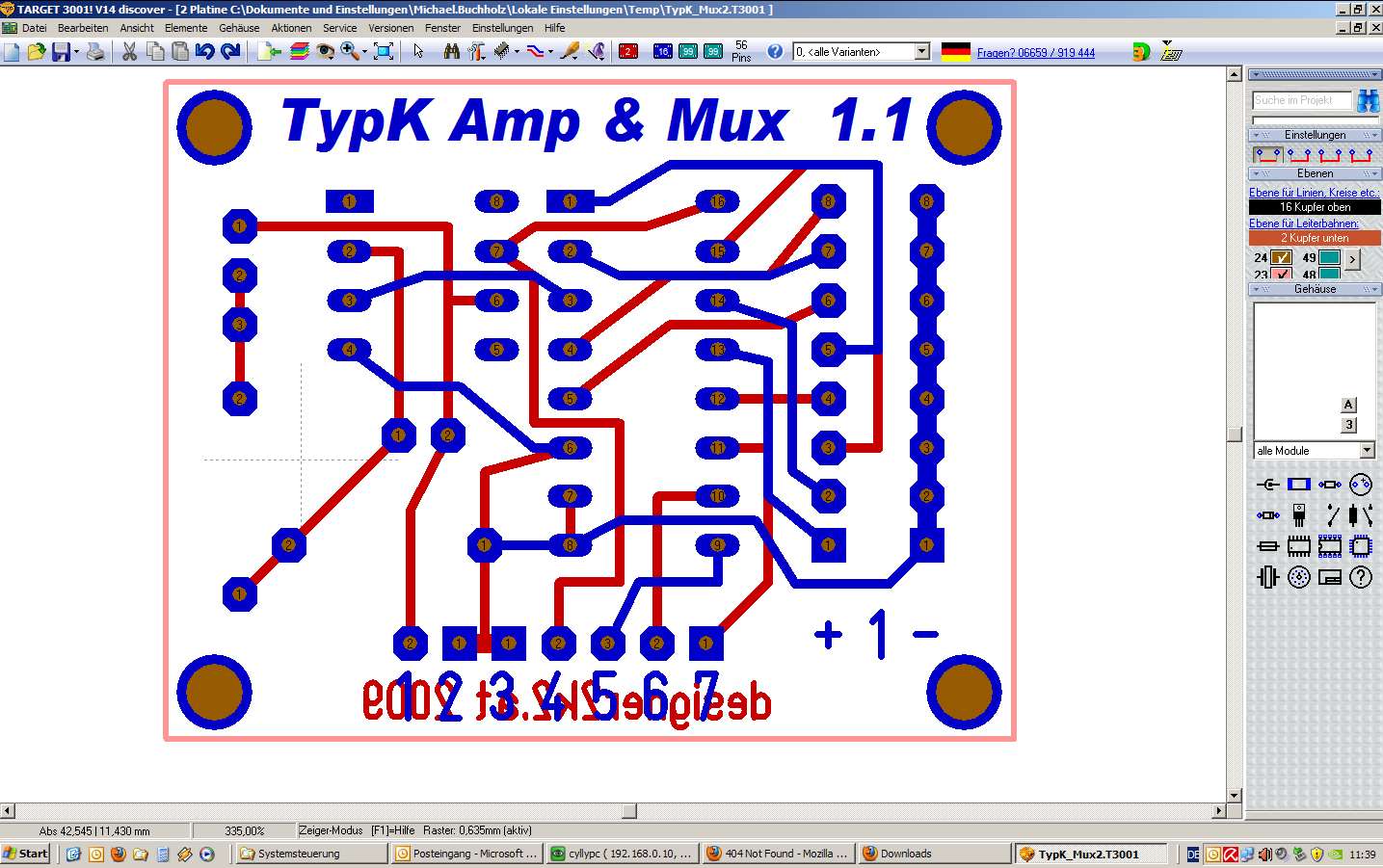1383x868 pixels.
Task: Open a project with the folder icon
Action: 37,52
